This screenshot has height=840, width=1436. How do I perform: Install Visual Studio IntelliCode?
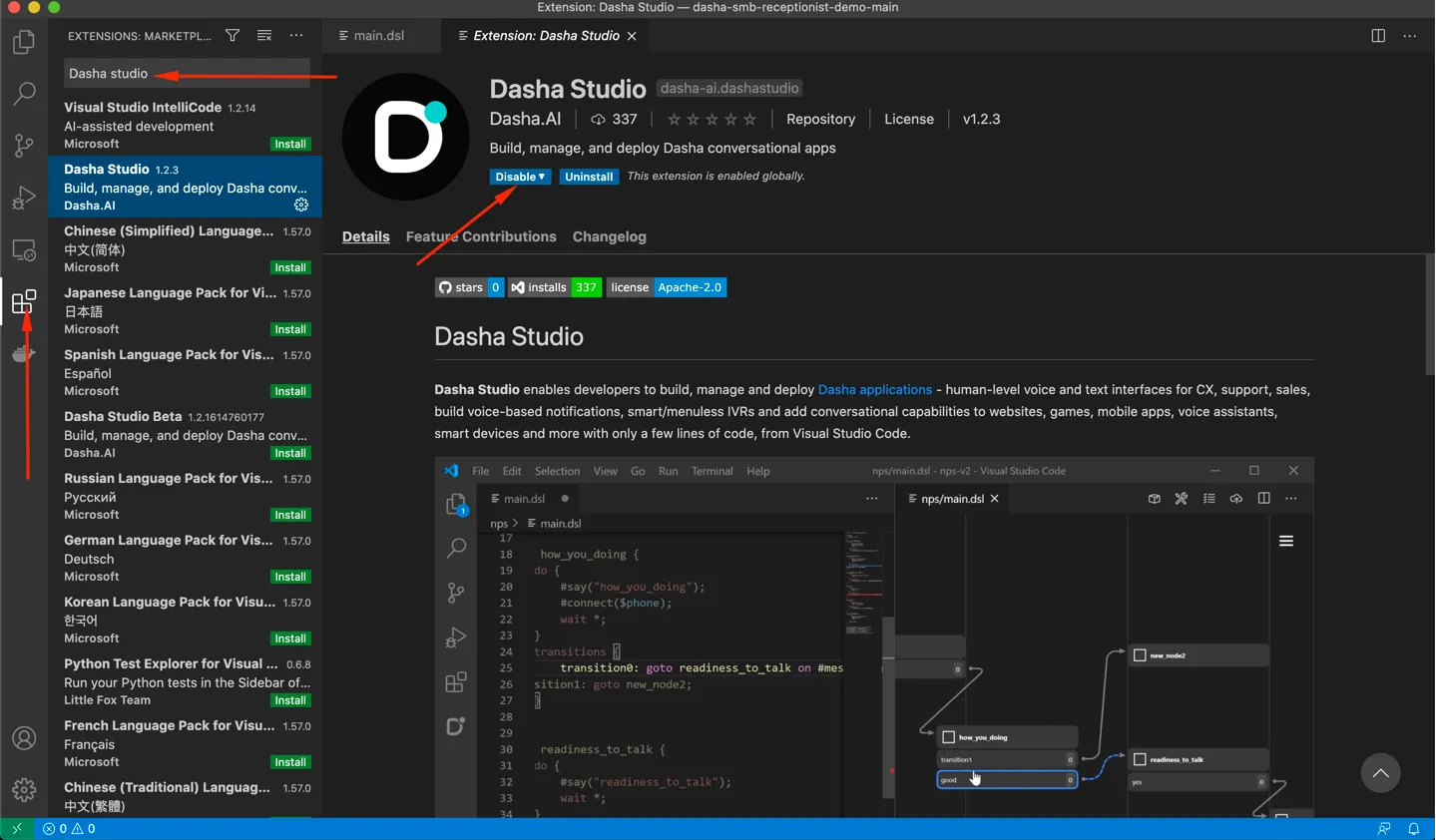[x=290, y=145]
